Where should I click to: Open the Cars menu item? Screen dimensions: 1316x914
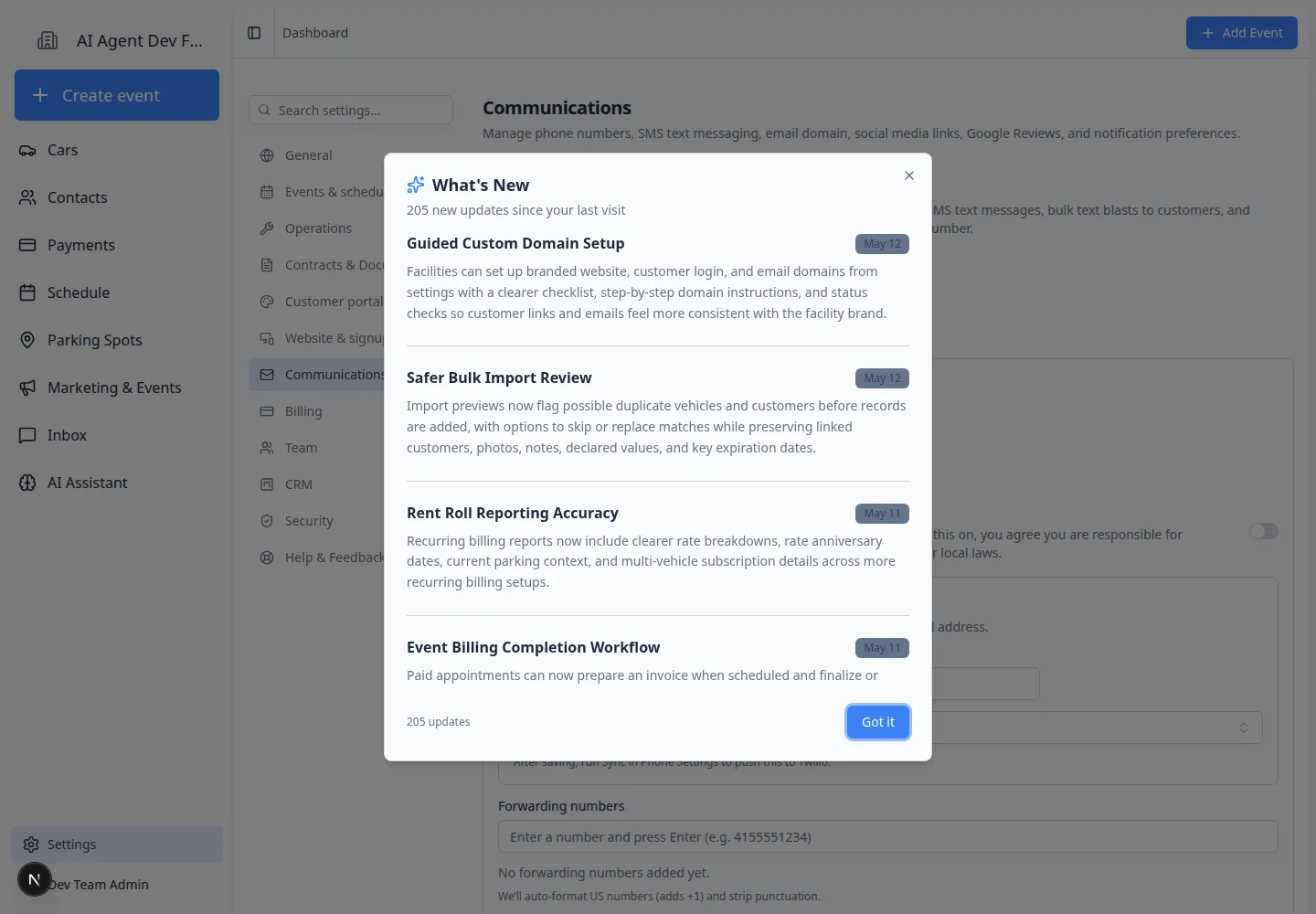[x=117, y=150]
